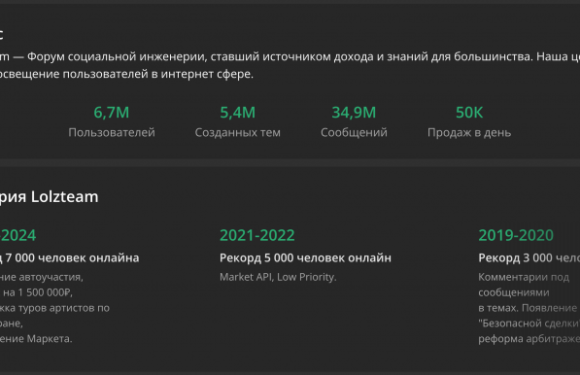The width and height of the screenshot is (580, 375).
Task: Click the 6,7M users statistic
Action: (x=111, y=112)
